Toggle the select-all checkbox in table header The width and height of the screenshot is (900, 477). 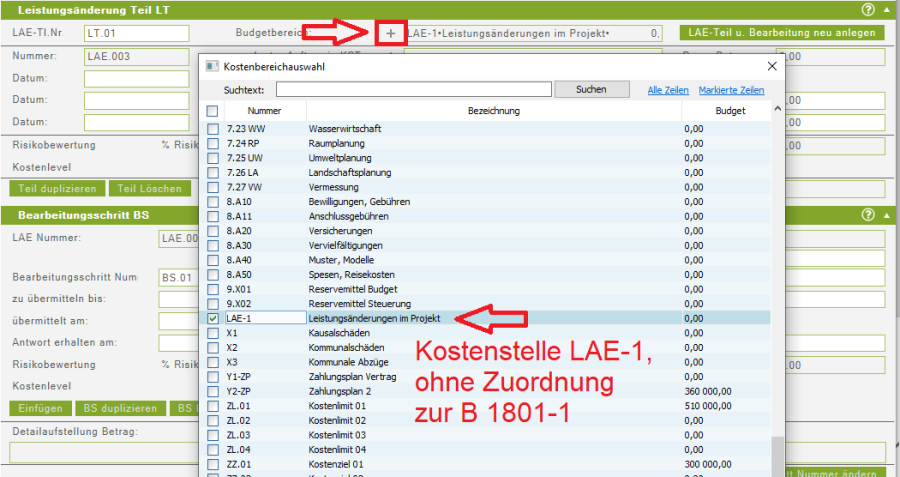(212, 111)
